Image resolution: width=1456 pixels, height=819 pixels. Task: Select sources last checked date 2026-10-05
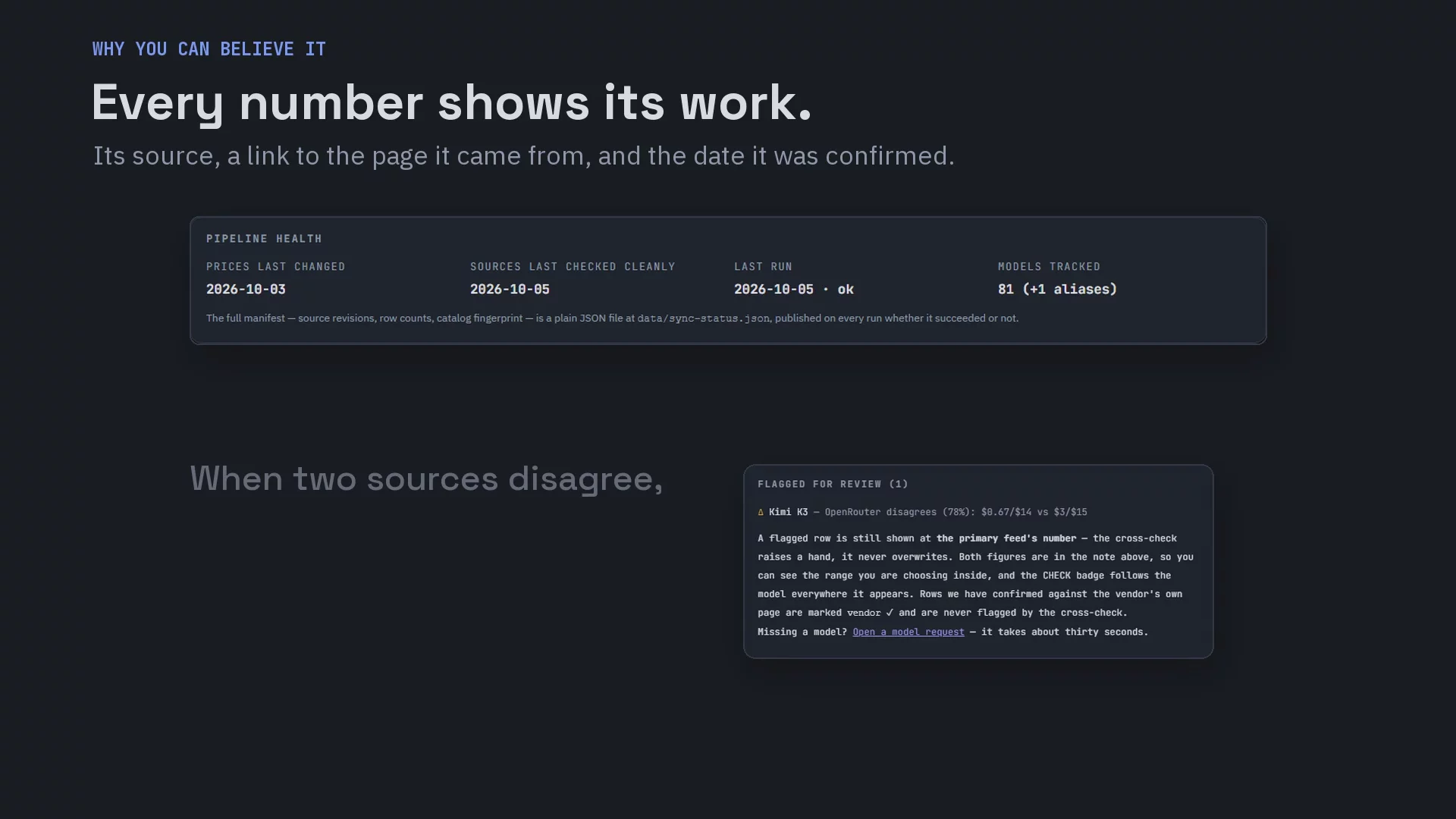tap(510, 289)
